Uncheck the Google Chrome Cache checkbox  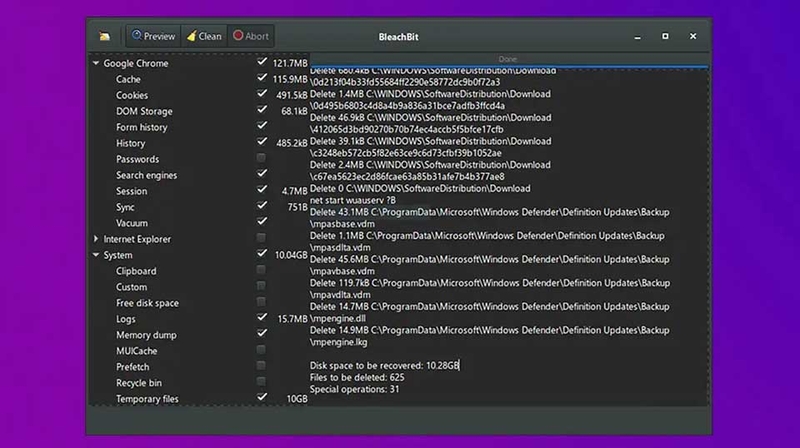[x=262, y=78]
